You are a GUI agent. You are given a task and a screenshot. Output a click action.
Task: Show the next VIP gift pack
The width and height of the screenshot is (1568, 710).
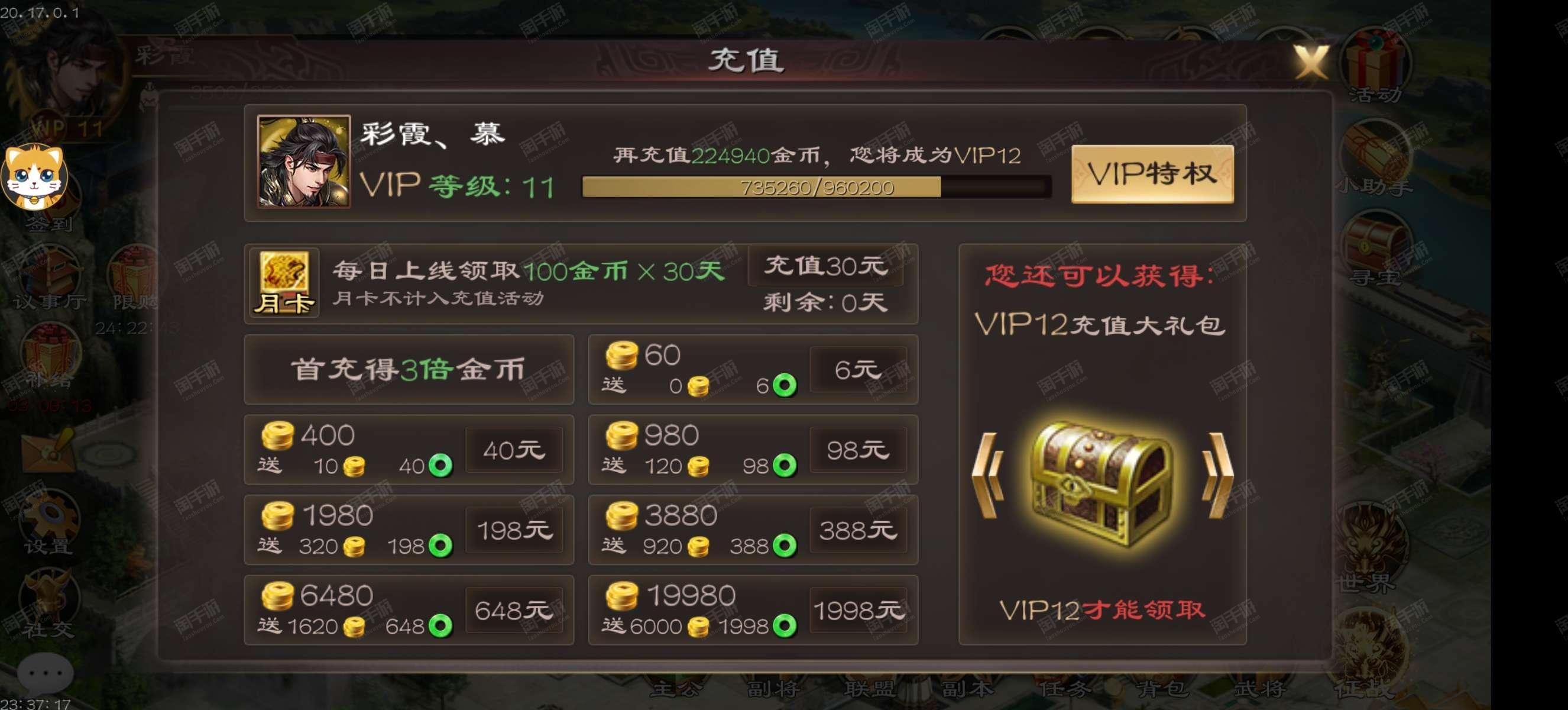click(1219, 476)
